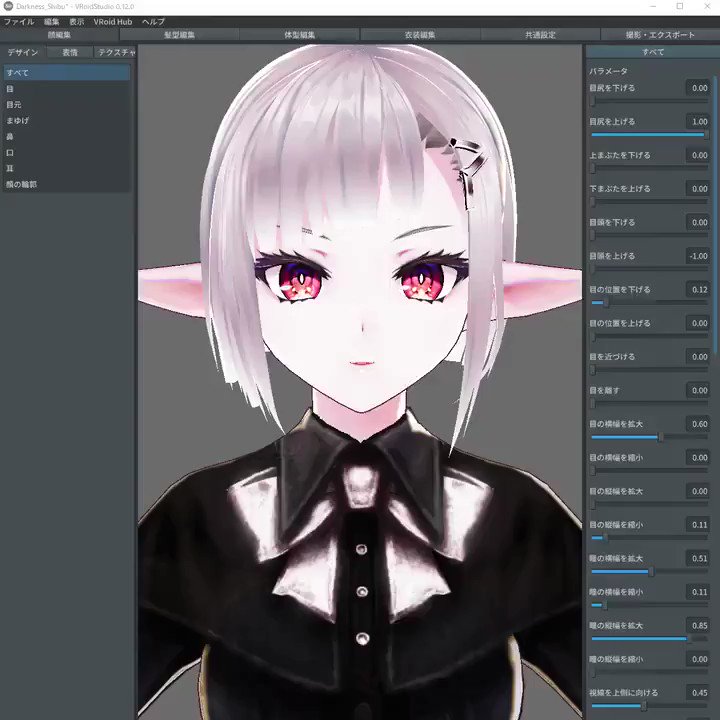Click the 目尻を上げる slider
720x720 pixels.
pyautogui.click(x=649, y=135)
